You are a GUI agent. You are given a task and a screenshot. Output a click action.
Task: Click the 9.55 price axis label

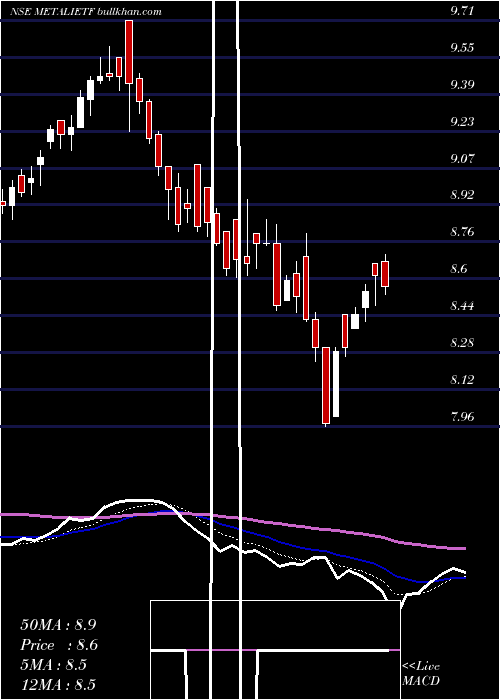click(462, 48)
